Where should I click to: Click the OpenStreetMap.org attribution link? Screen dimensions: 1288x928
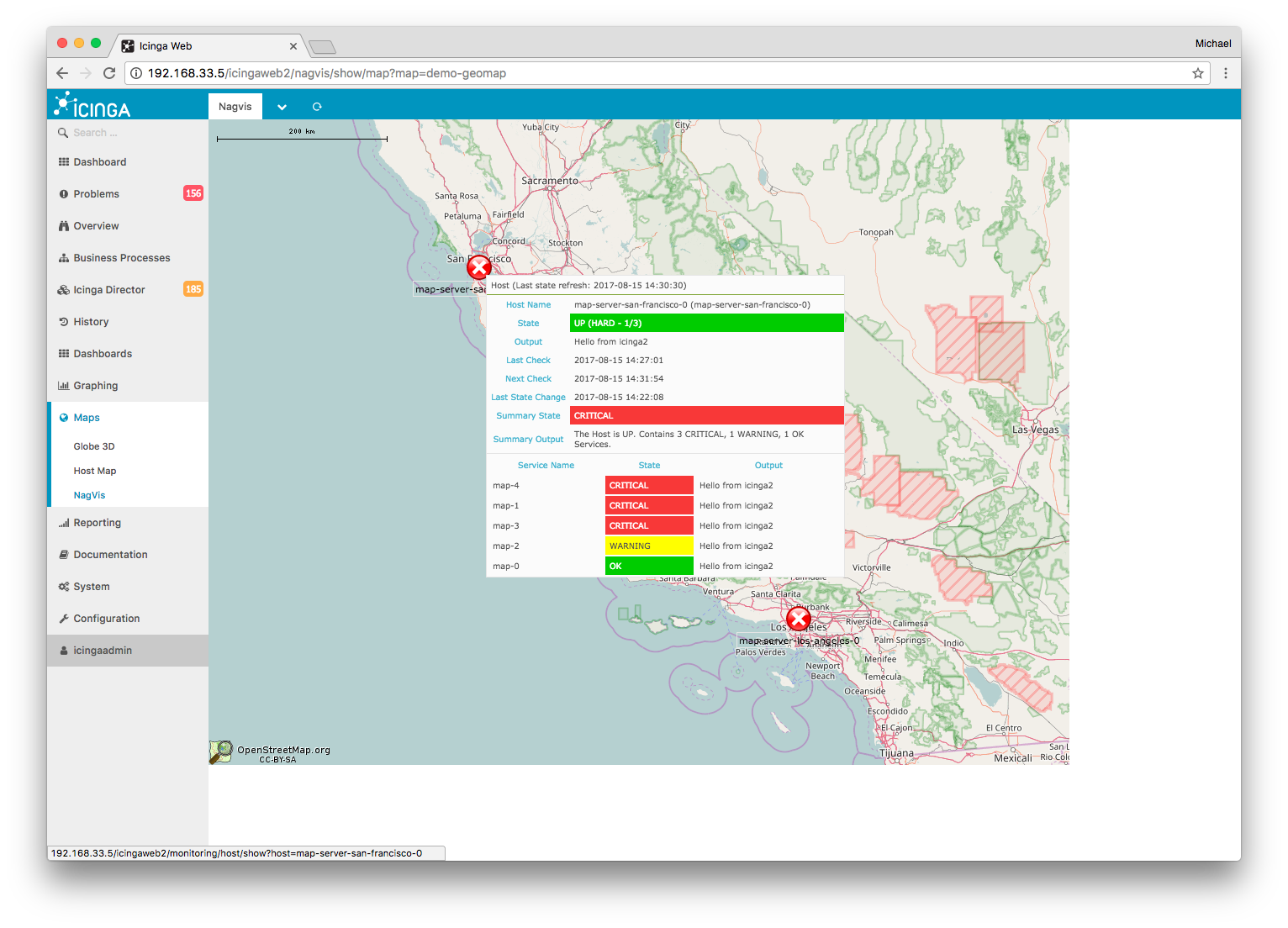pos(283,750)
